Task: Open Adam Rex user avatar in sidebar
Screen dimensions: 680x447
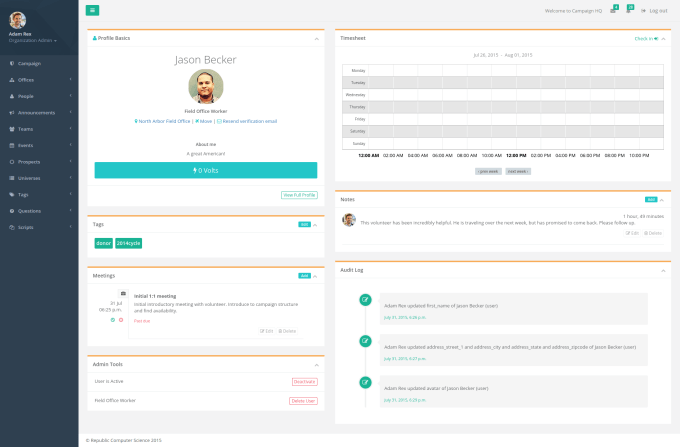Action: pyautogui.click(x=18, y=20)
